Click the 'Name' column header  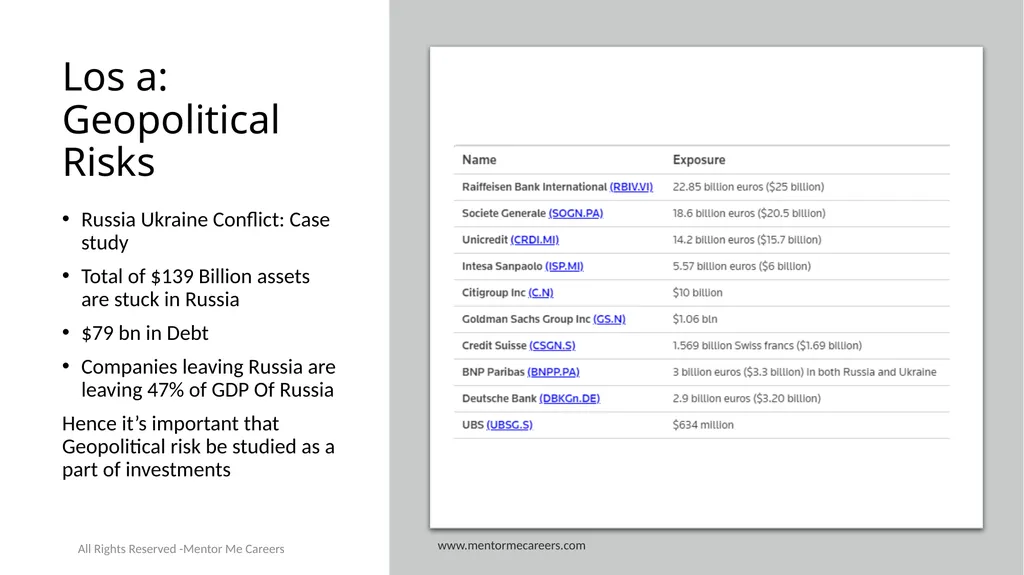pos(479,160)
